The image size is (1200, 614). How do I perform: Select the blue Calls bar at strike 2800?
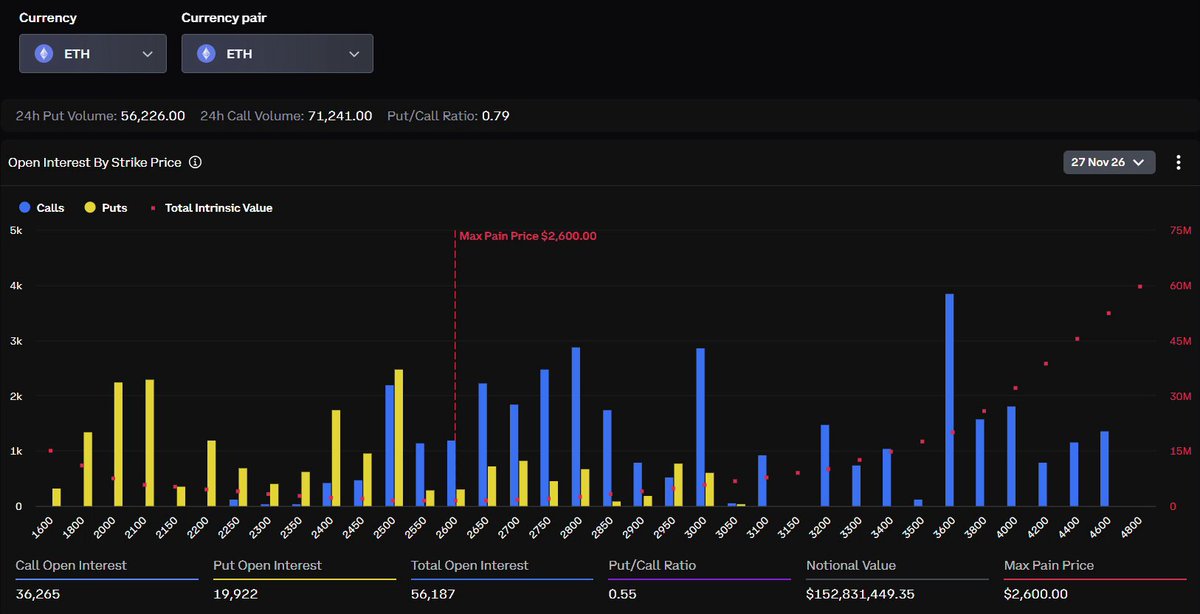(x=576, y=427)
